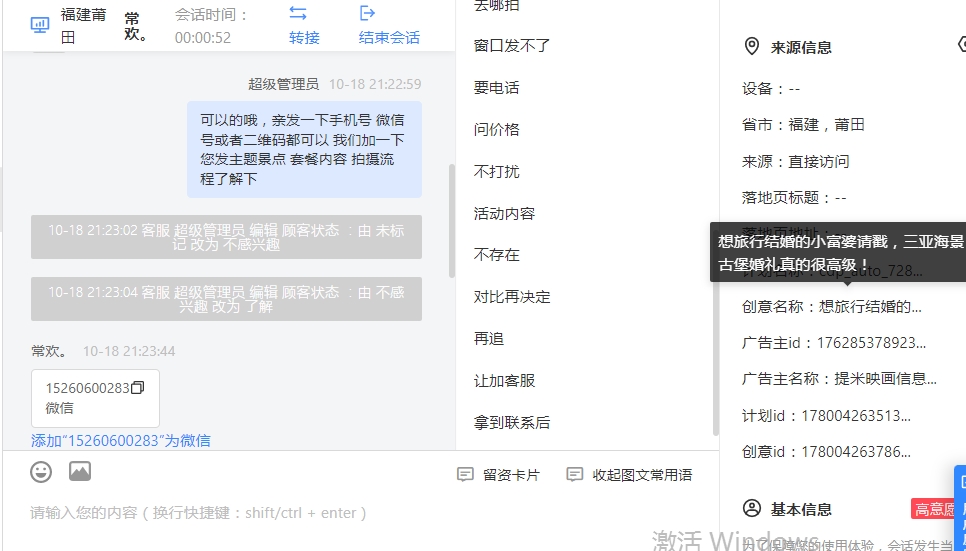Click the 10-18 21:23:04 status change log
Screen dimensions: 966x551
pos(226,299)
